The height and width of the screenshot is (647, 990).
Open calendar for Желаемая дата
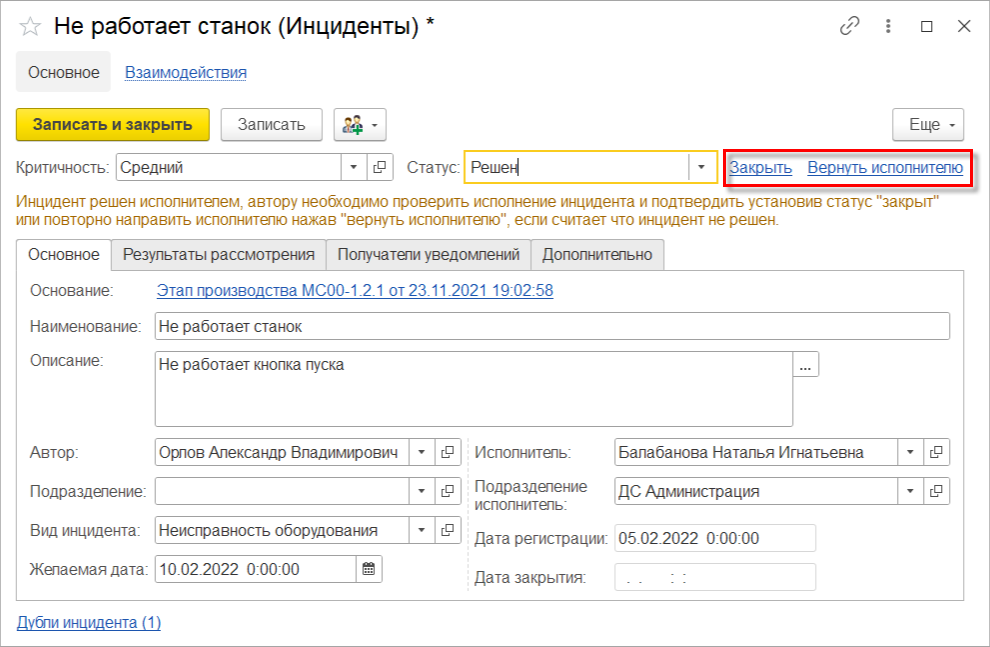(x=369, y=569)
